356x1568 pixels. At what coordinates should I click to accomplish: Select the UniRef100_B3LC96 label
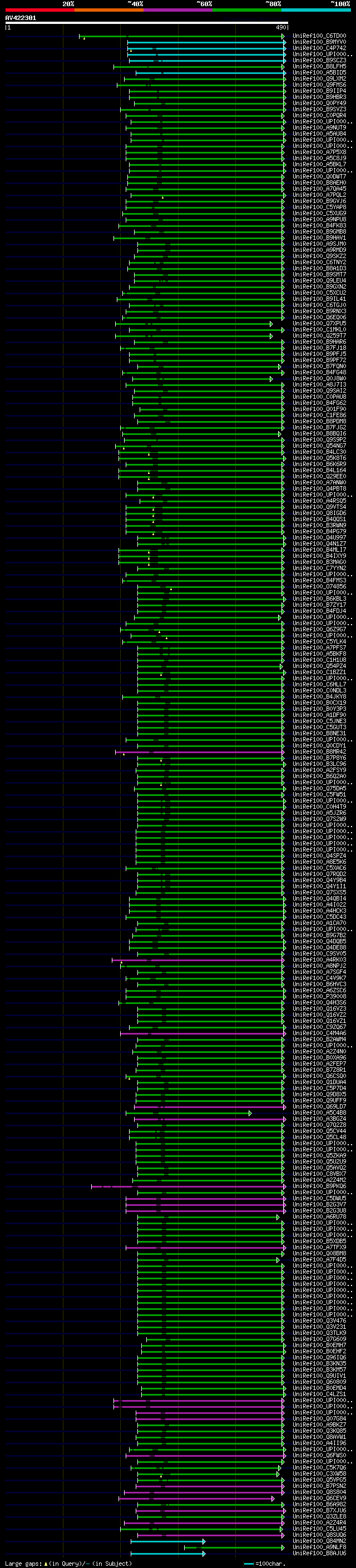tap(319, 764)
